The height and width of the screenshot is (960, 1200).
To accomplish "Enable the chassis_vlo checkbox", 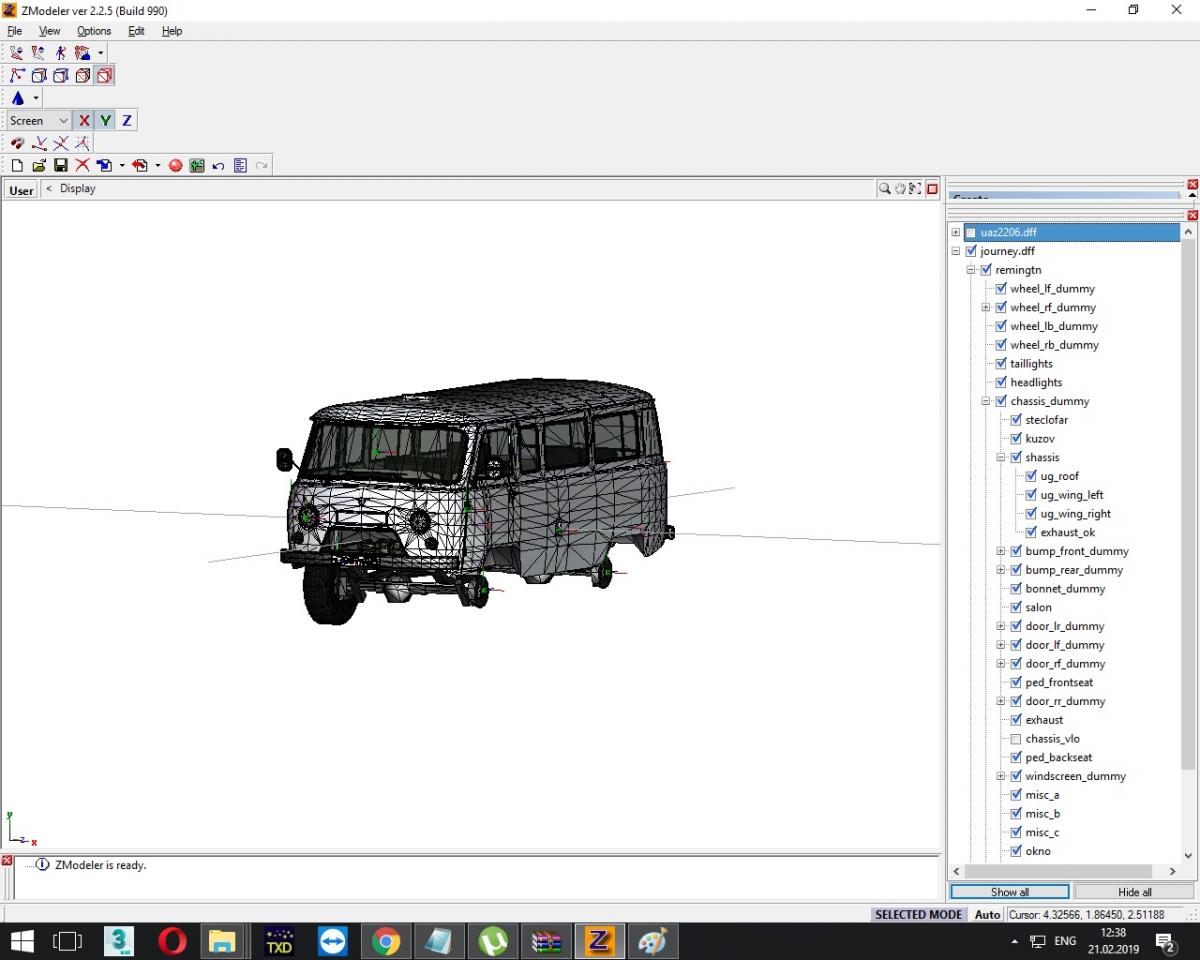I will [x=1016, y=739].
